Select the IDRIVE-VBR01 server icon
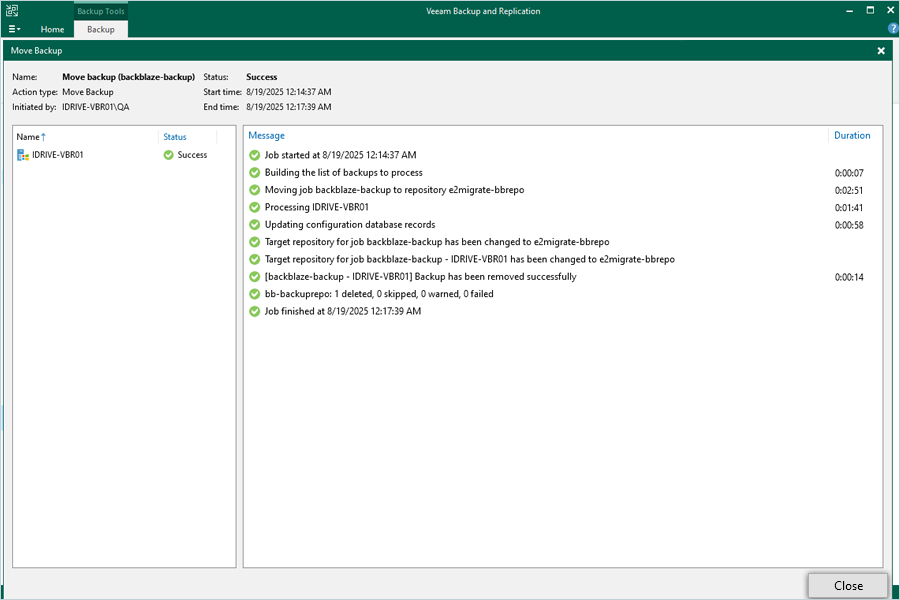Screen dimensions: 900x600 [23, 155]
